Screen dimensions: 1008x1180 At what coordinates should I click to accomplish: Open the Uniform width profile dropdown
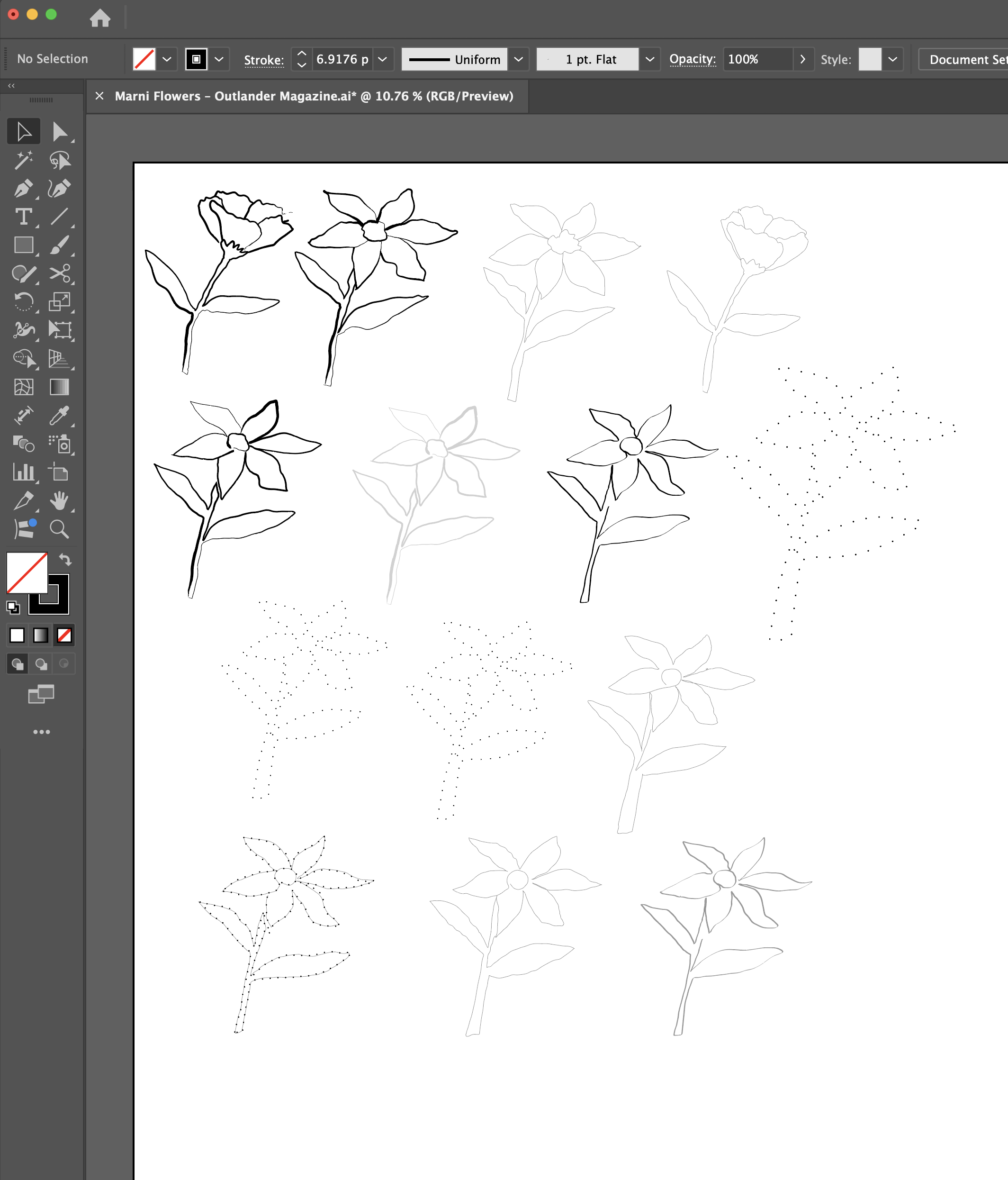tap(518, 59)
